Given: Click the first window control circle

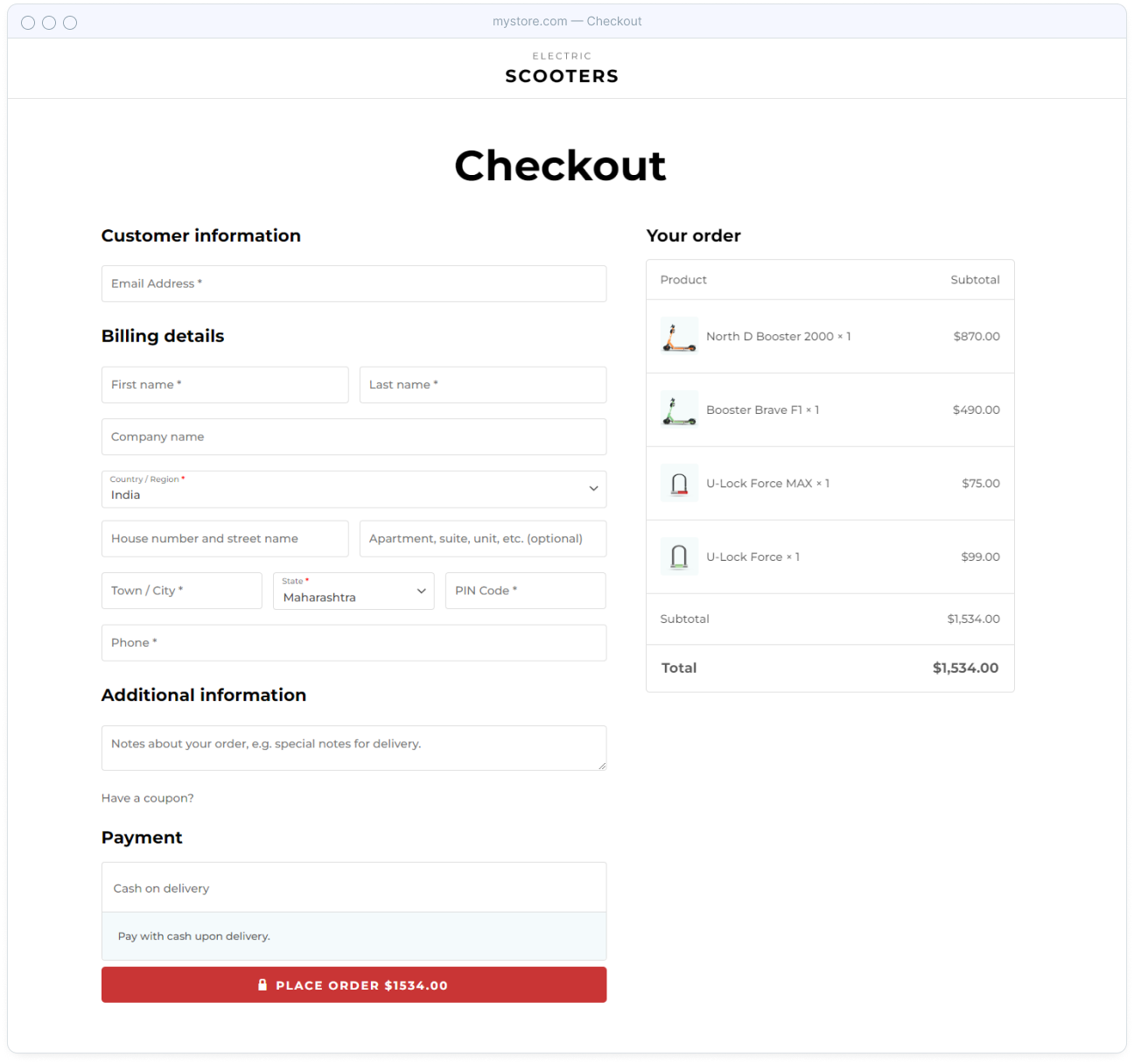Looking at the screenshot, I should [28, 23].
